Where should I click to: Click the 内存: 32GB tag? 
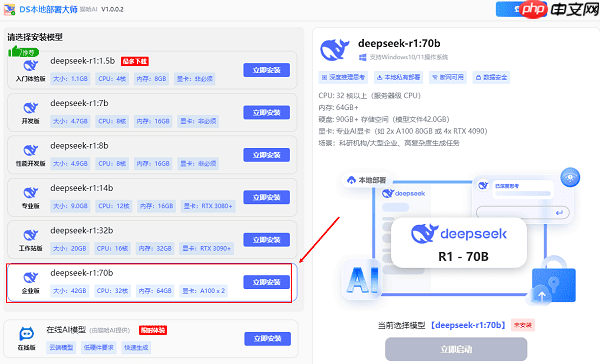[155, 248]
